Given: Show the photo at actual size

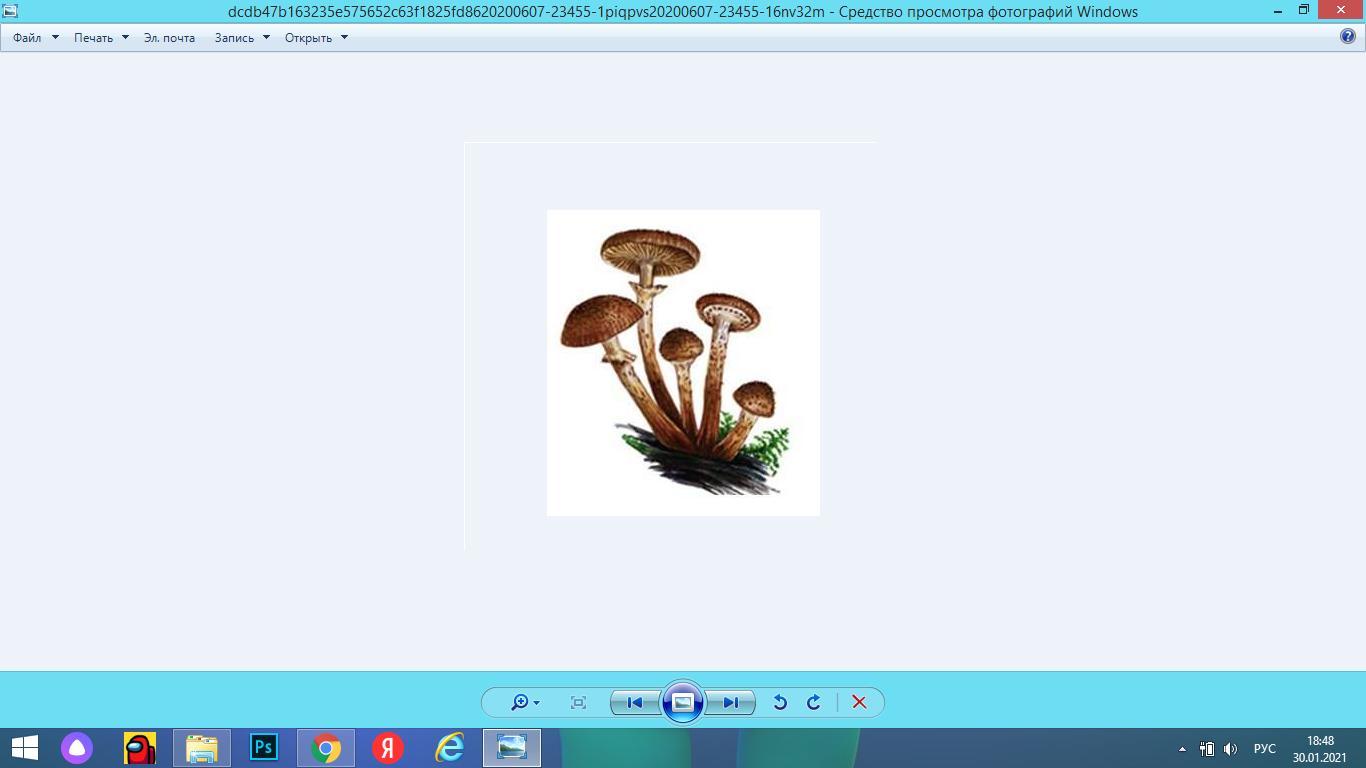Looking at the screenshot, I should pos(578,702).
